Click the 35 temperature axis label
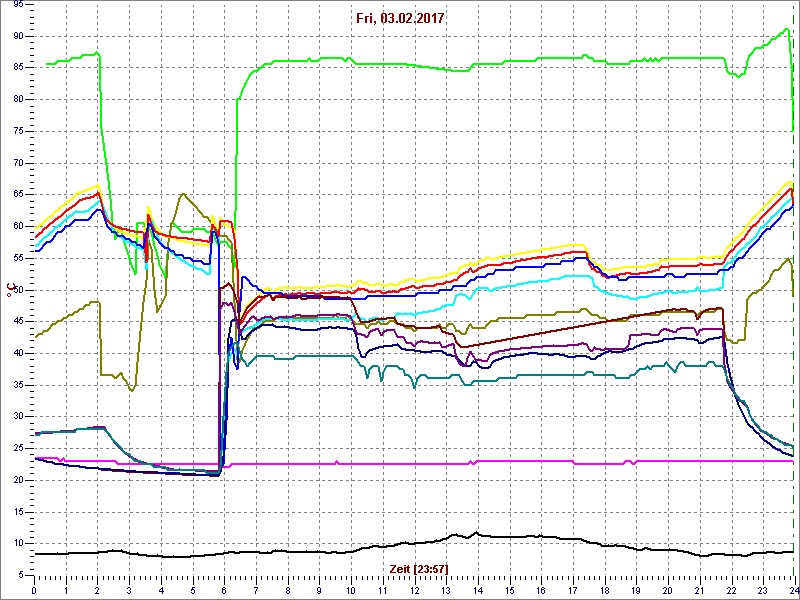Viewport: 800px width, 600px height. 17,385
